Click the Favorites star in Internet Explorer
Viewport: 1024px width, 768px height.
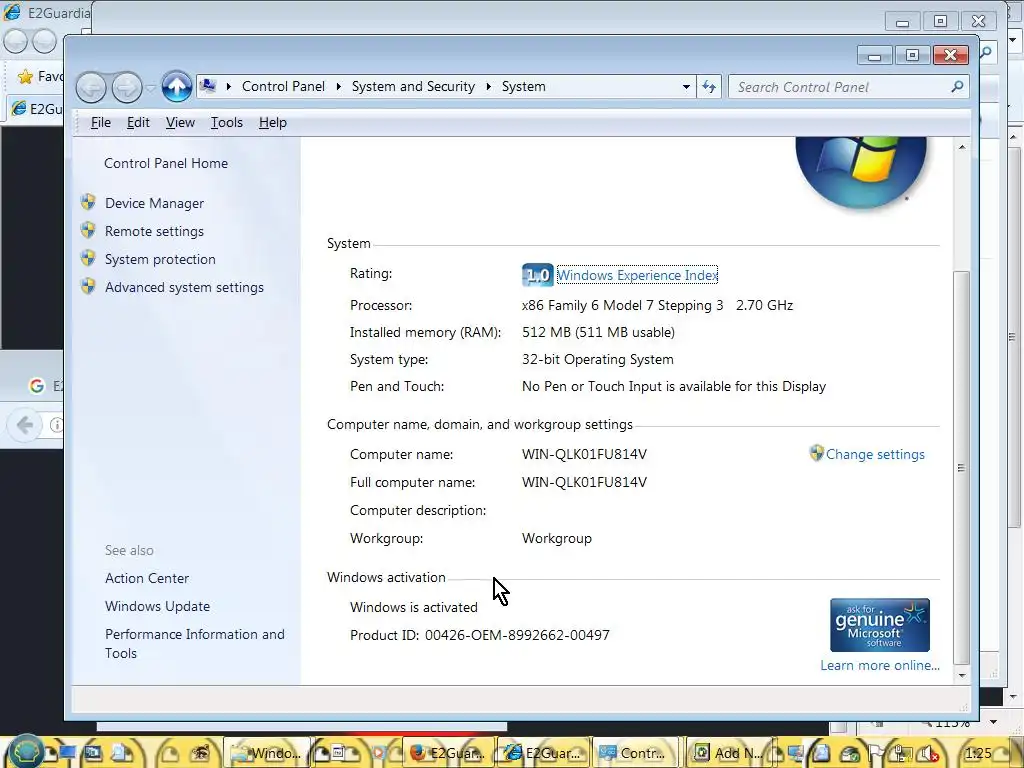25,77
